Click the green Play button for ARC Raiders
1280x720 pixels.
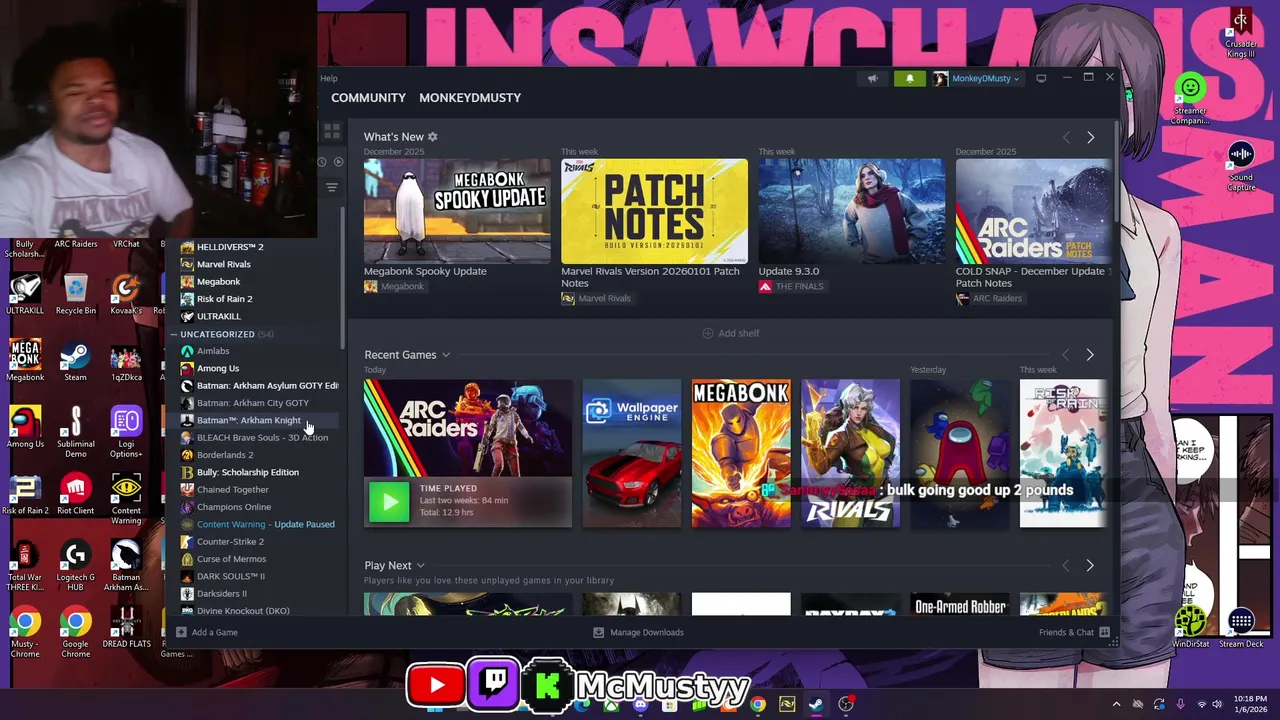pyautogui.click(x=389, y=502)
